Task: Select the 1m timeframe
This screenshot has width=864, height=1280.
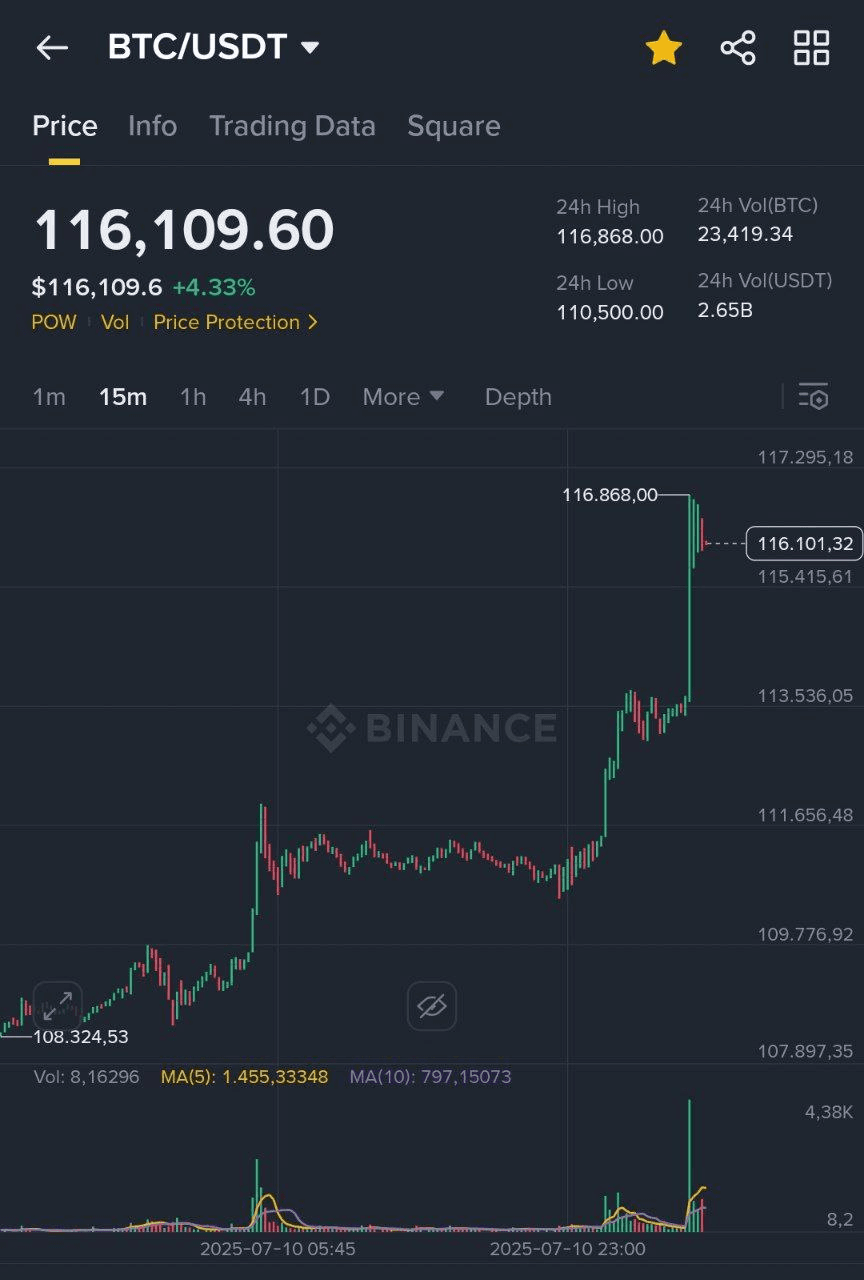Action: tap(49, 397)
